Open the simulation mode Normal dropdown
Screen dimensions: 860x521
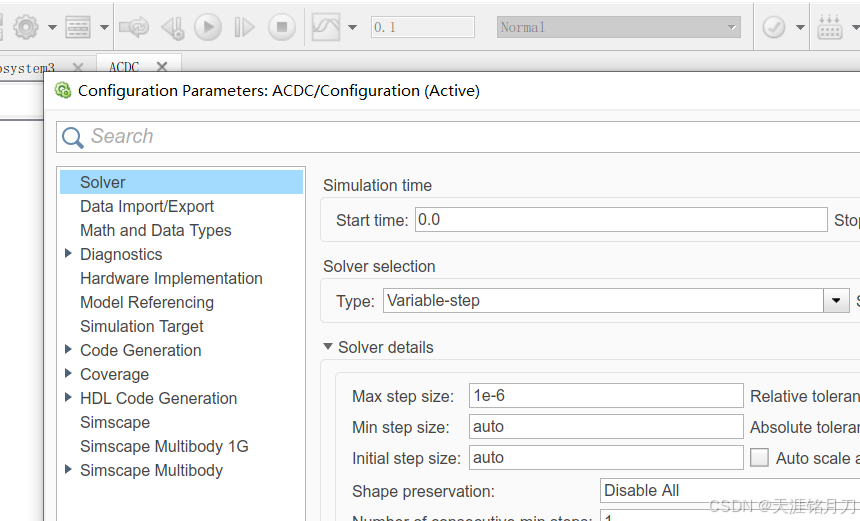click(x=619, y=28)
